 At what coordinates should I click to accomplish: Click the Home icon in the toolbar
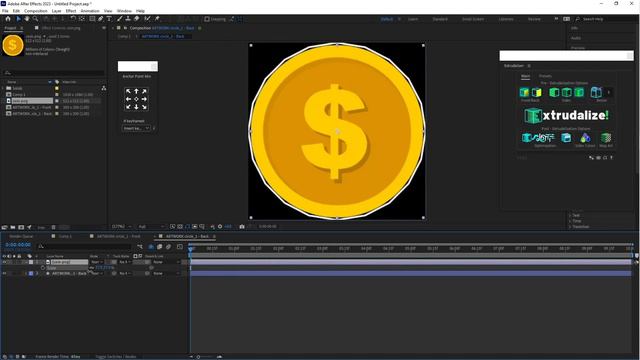coord(8,19)
